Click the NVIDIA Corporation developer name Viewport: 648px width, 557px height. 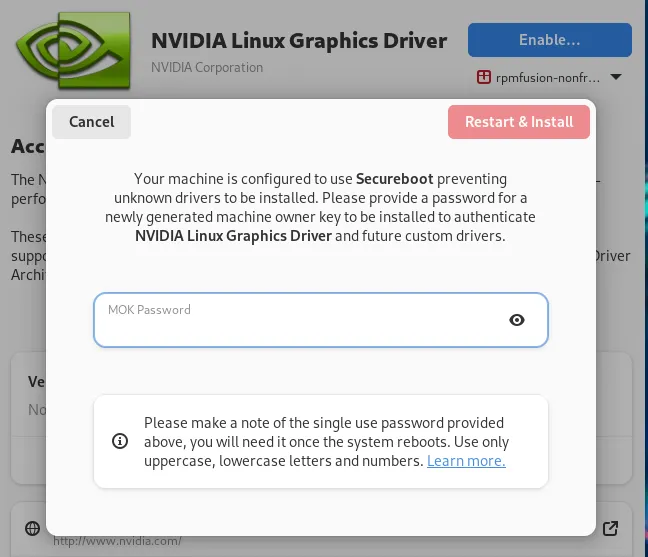207,67
